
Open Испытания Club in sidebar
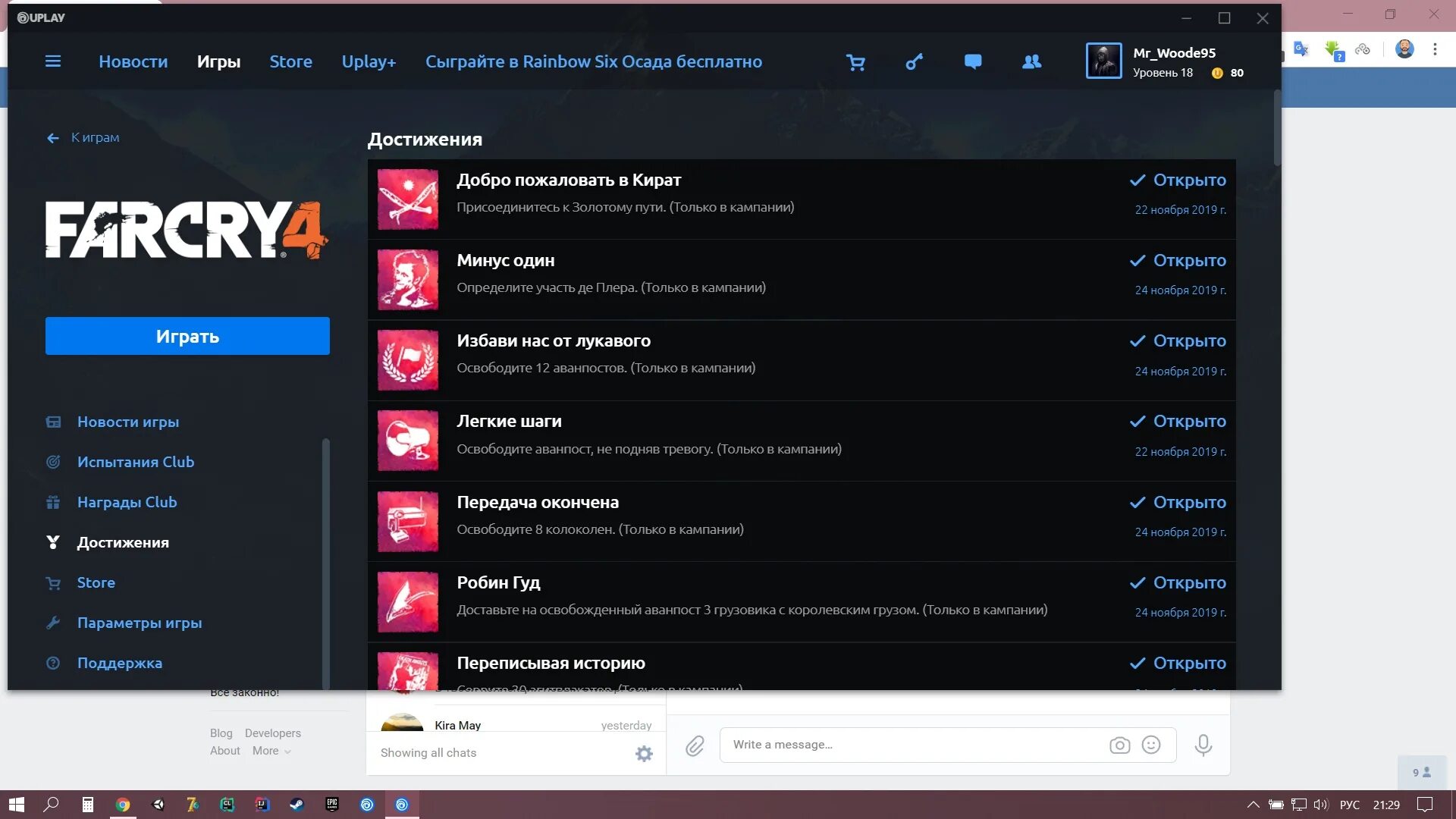coord(136,462)
